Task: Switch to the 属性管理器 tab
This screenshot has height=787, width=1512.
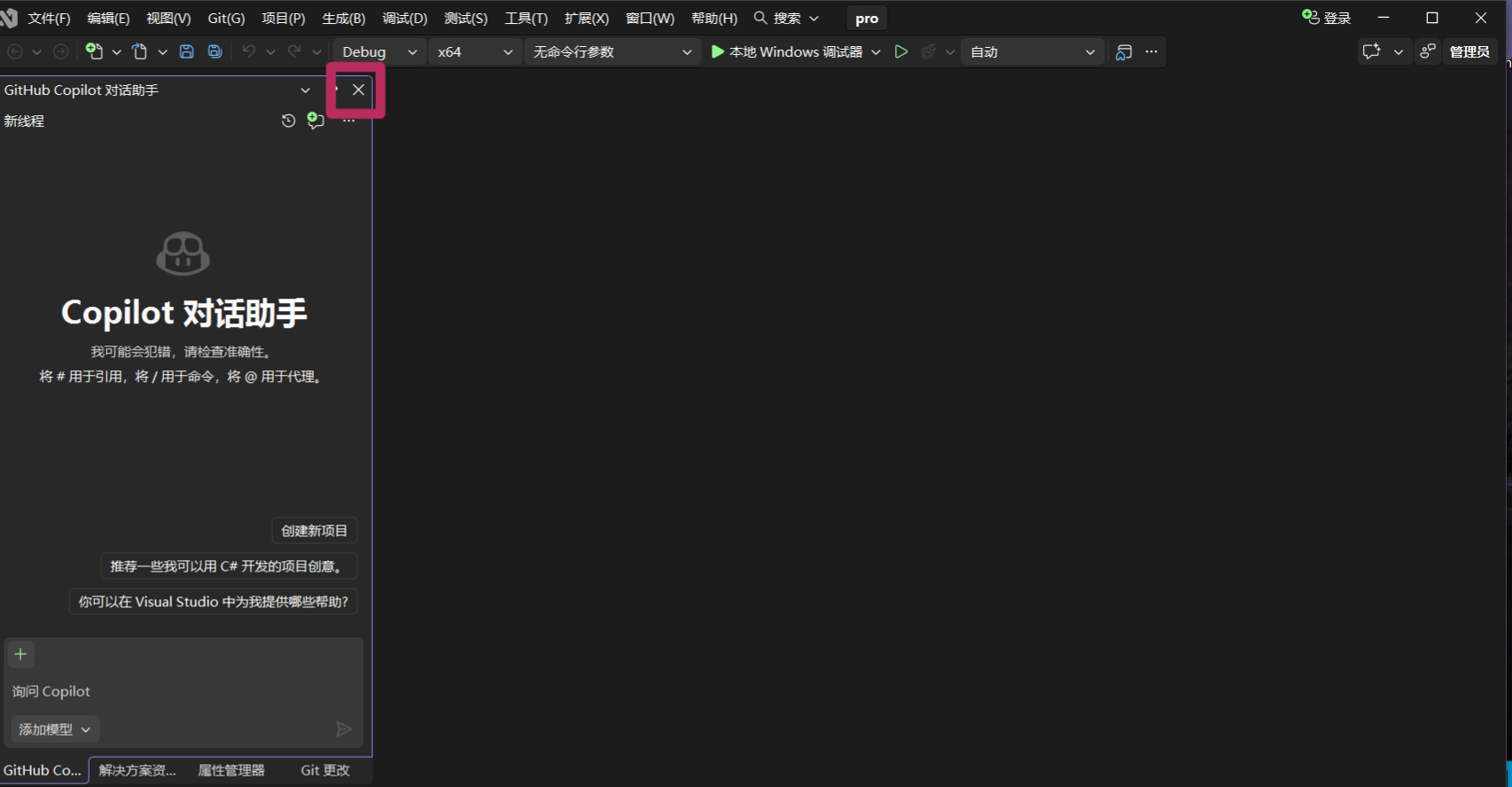Action: pyautogui.click(x=231, y=770)
